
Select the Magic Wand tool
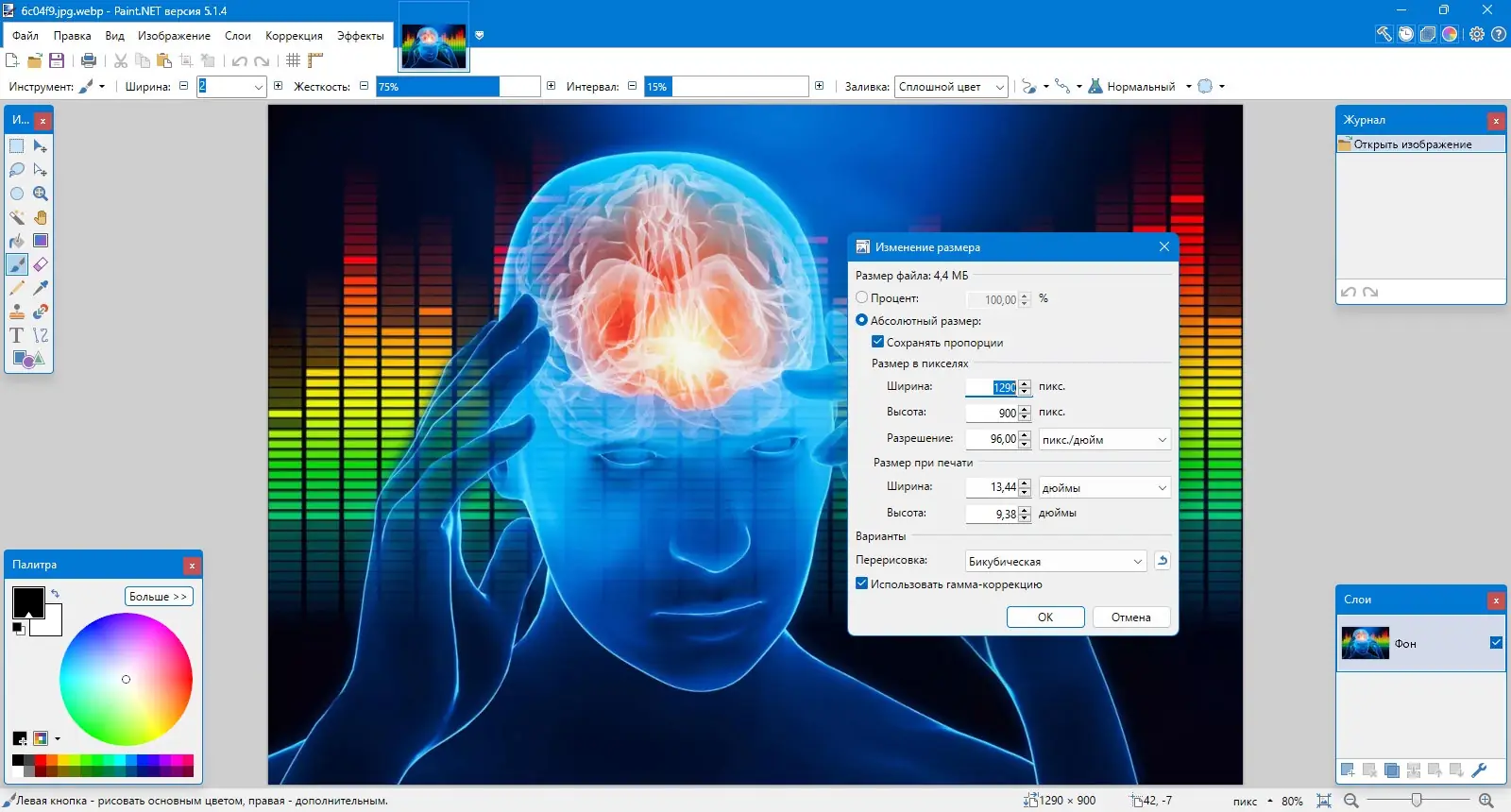tap(17, 217)
